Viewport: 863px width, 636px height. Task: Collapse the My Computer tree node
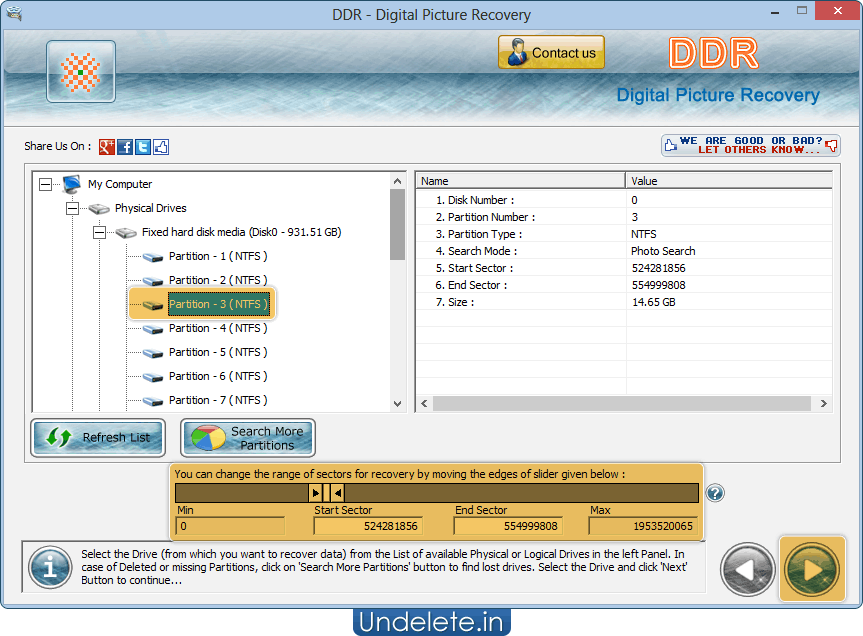pyautogui.click(x=46, y=184)
